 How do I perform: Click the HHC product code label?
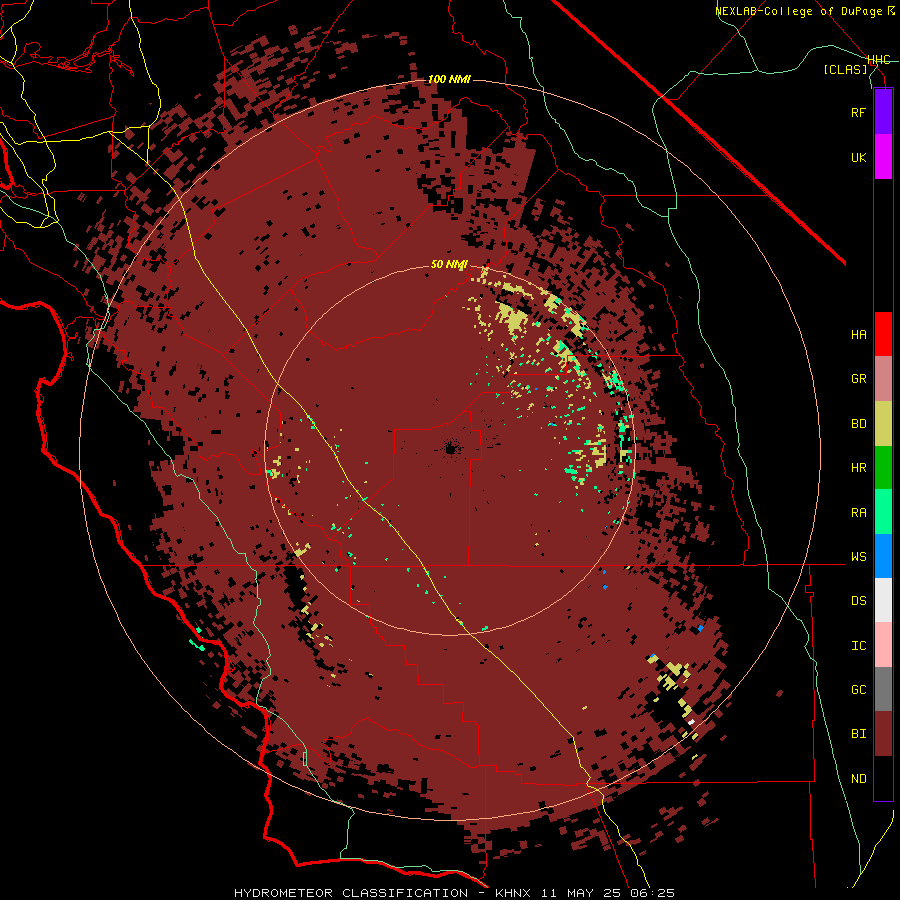tap(878, 60)
